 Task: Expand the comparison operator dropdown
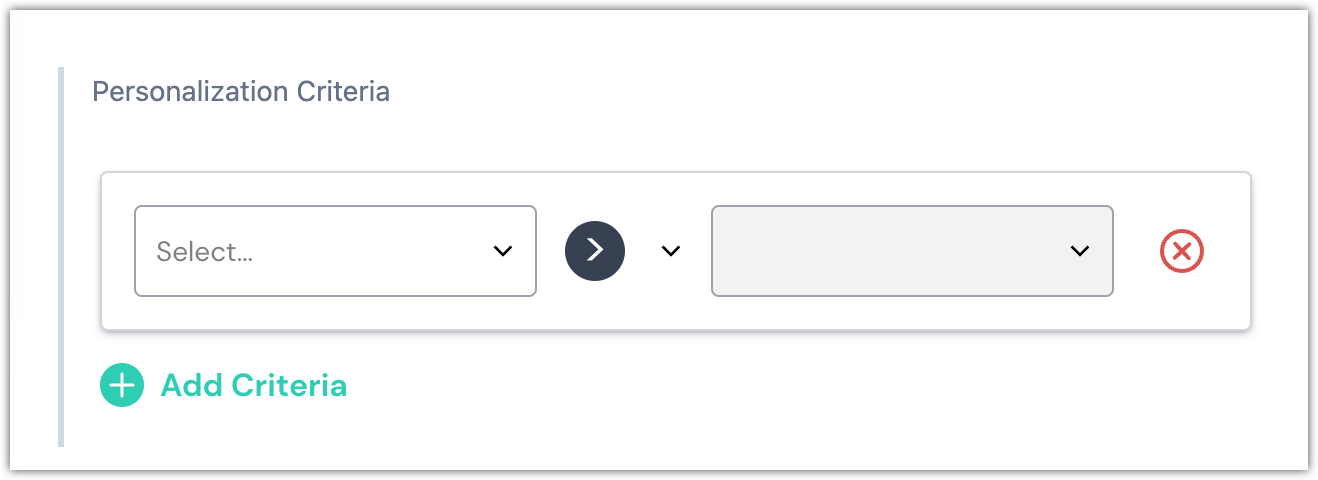[670, 251]
